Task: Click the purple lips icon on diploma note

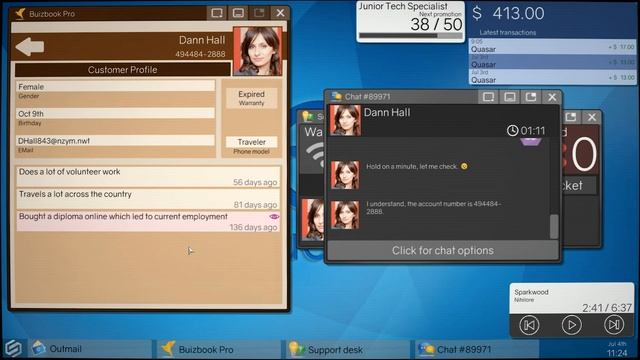Action: (274, 216)
